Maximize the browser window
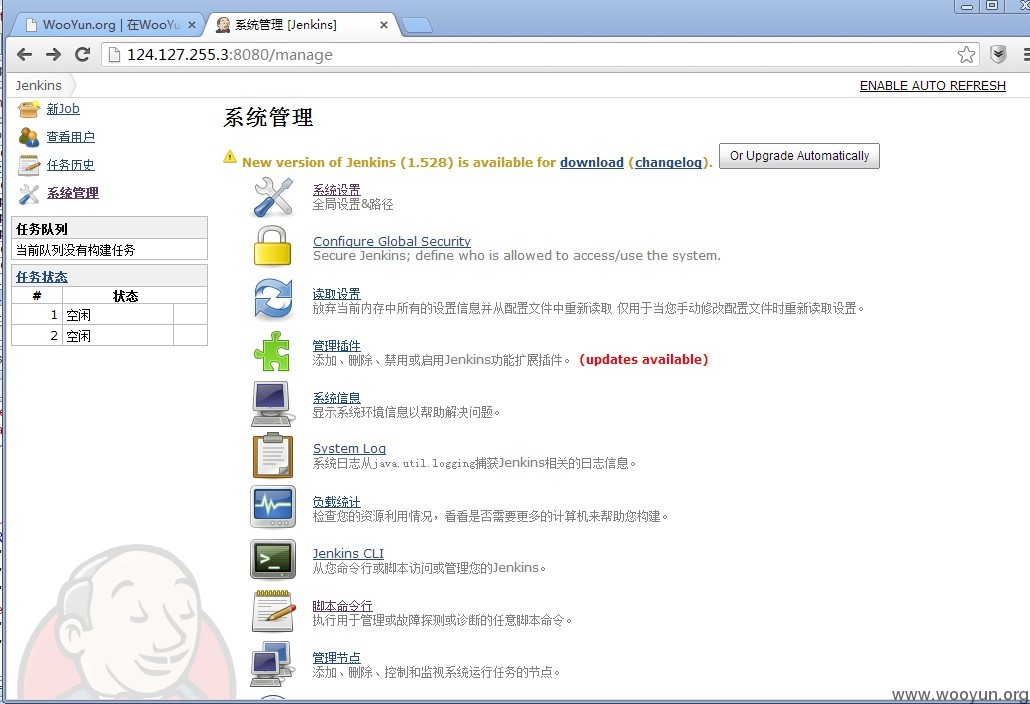 pos(992,5)
